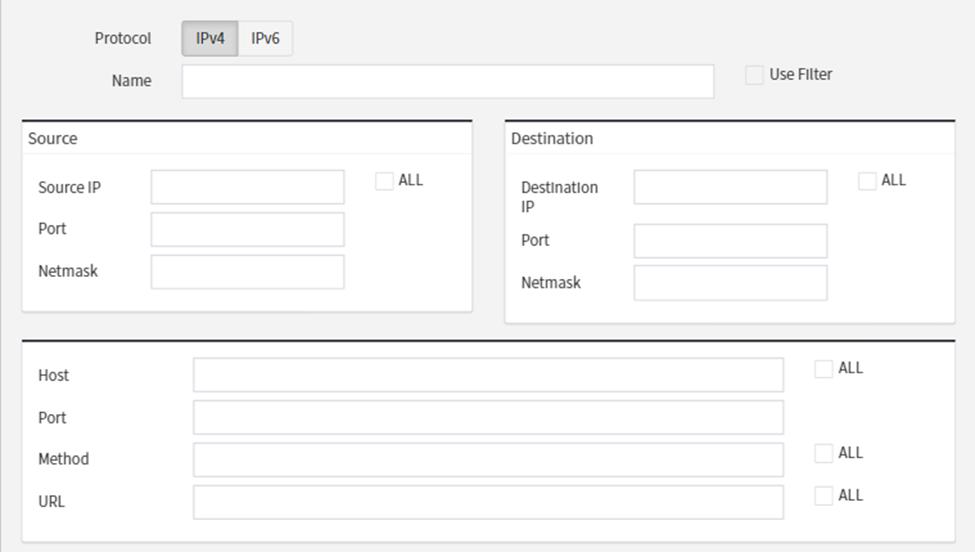Click the Method input field
The image size is (975, 552).
pos(488,460)
